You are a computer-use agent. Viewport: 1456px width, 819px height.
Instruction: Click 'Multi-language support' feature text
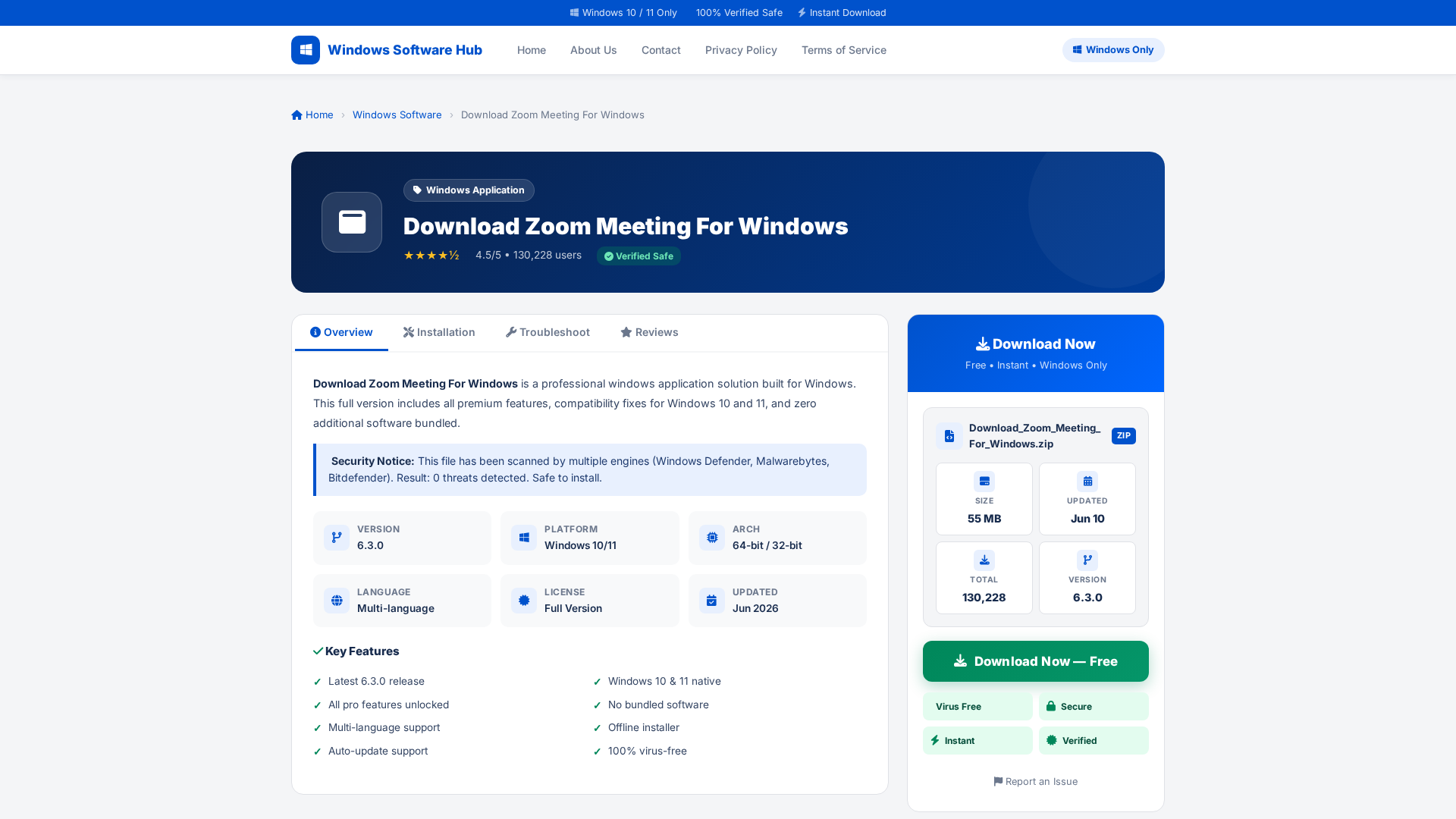(x=384, y=728)
